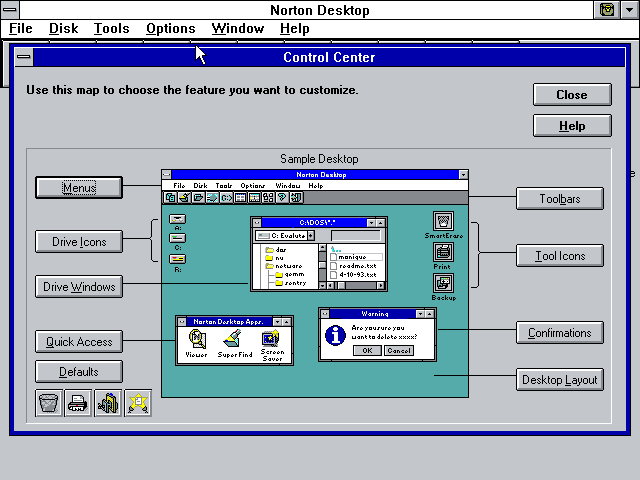The width and height of the screenshot is (640, 480).
Task: Click the title bar dropdown arrow beside Norton icon
Action: (630, 10)
